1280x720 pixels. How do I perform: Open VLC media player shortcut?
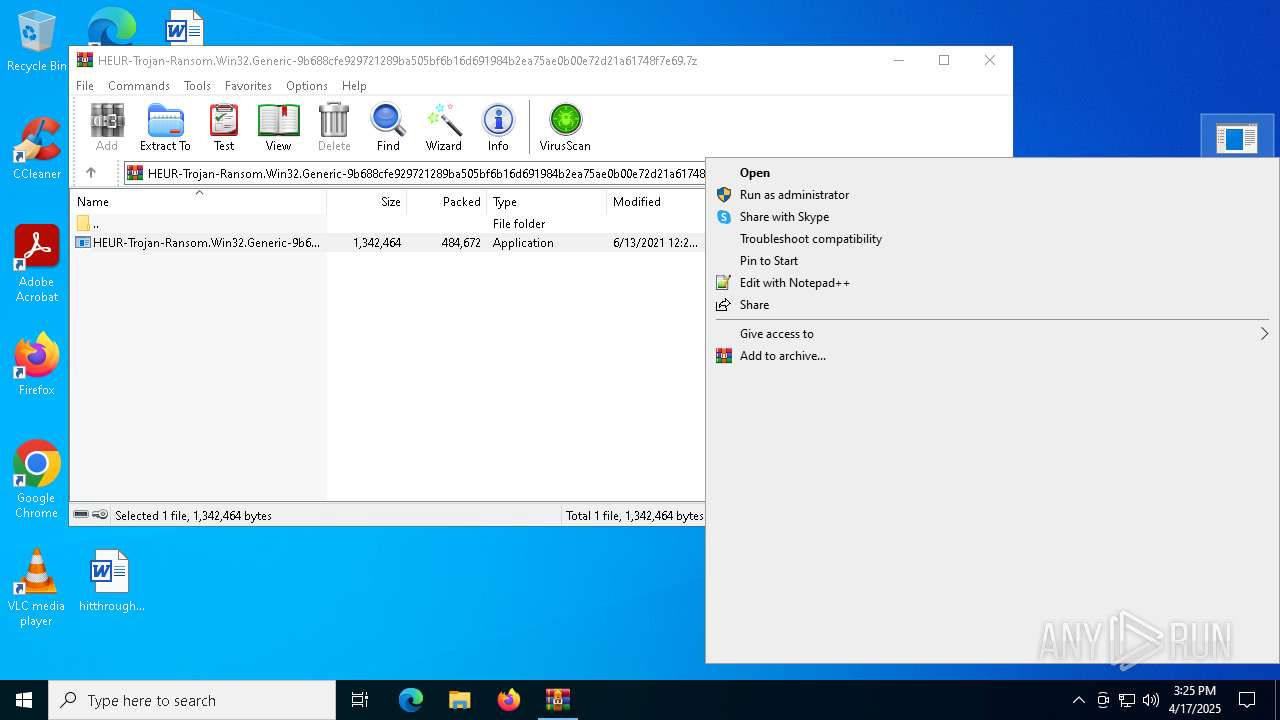point(37,588)
